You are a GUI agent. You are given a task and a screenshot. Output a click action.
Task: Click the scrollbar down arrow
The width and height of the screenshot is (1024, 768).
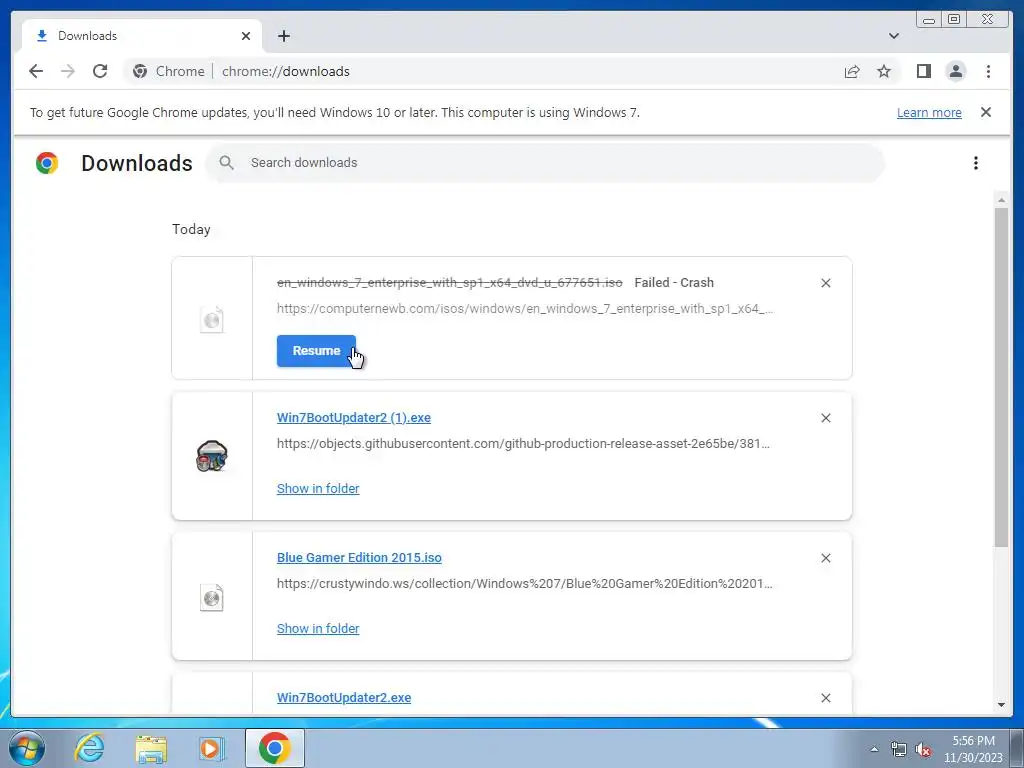point(1001,705)
